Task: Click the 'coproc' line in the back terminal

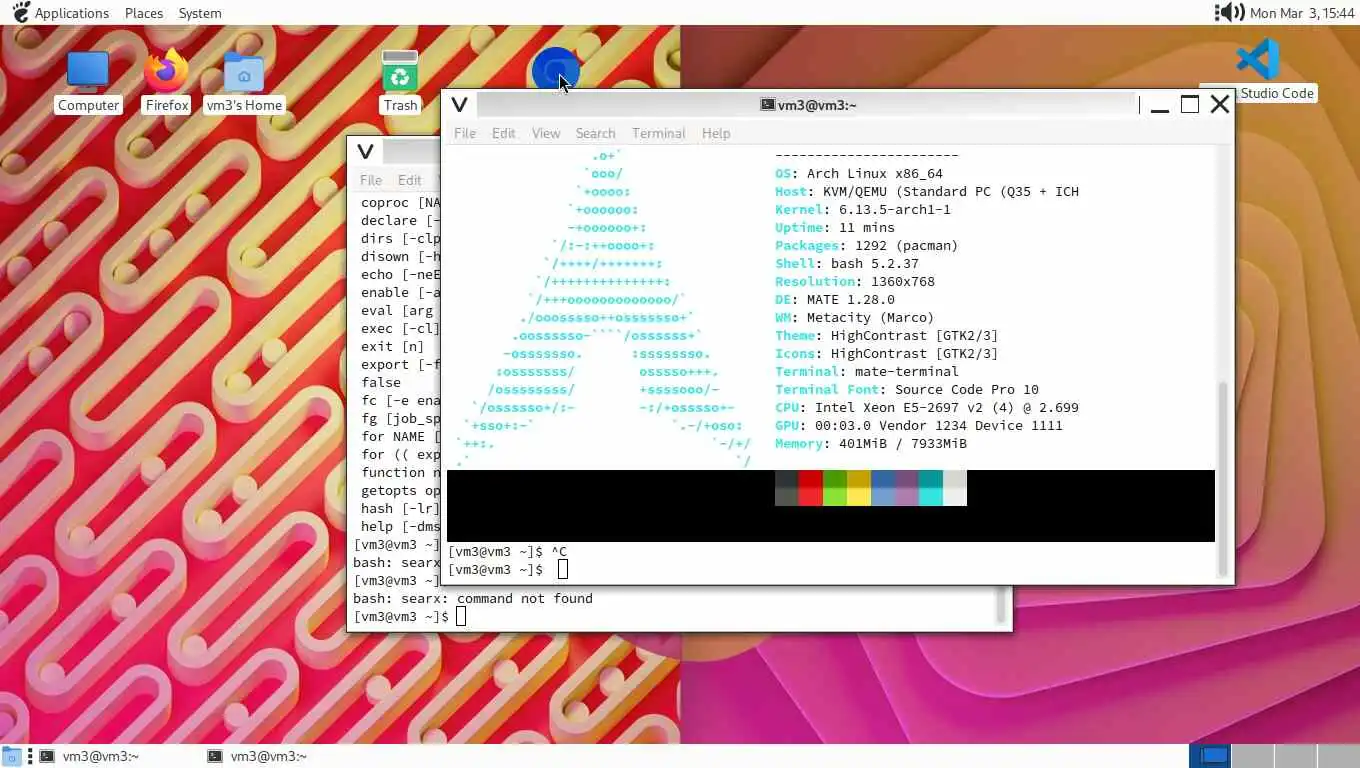Action: (400, 202)
